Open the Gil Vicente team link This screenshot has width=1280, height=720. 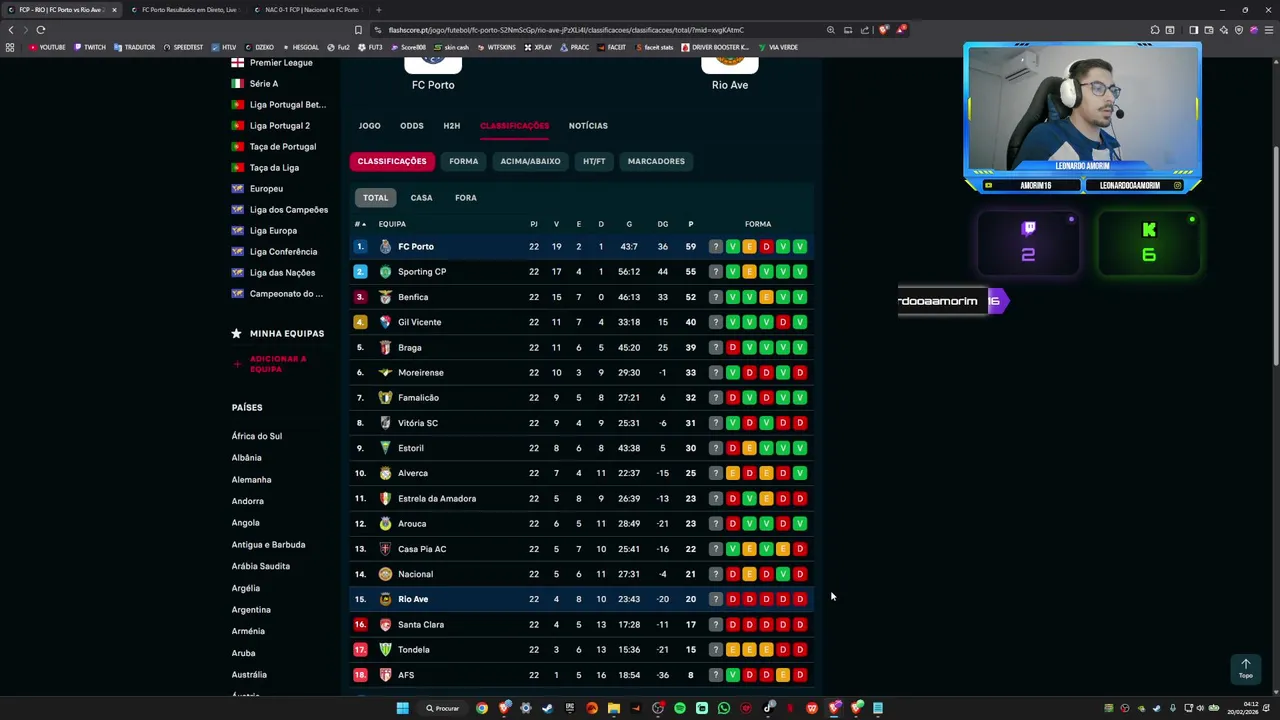(419, 322)
